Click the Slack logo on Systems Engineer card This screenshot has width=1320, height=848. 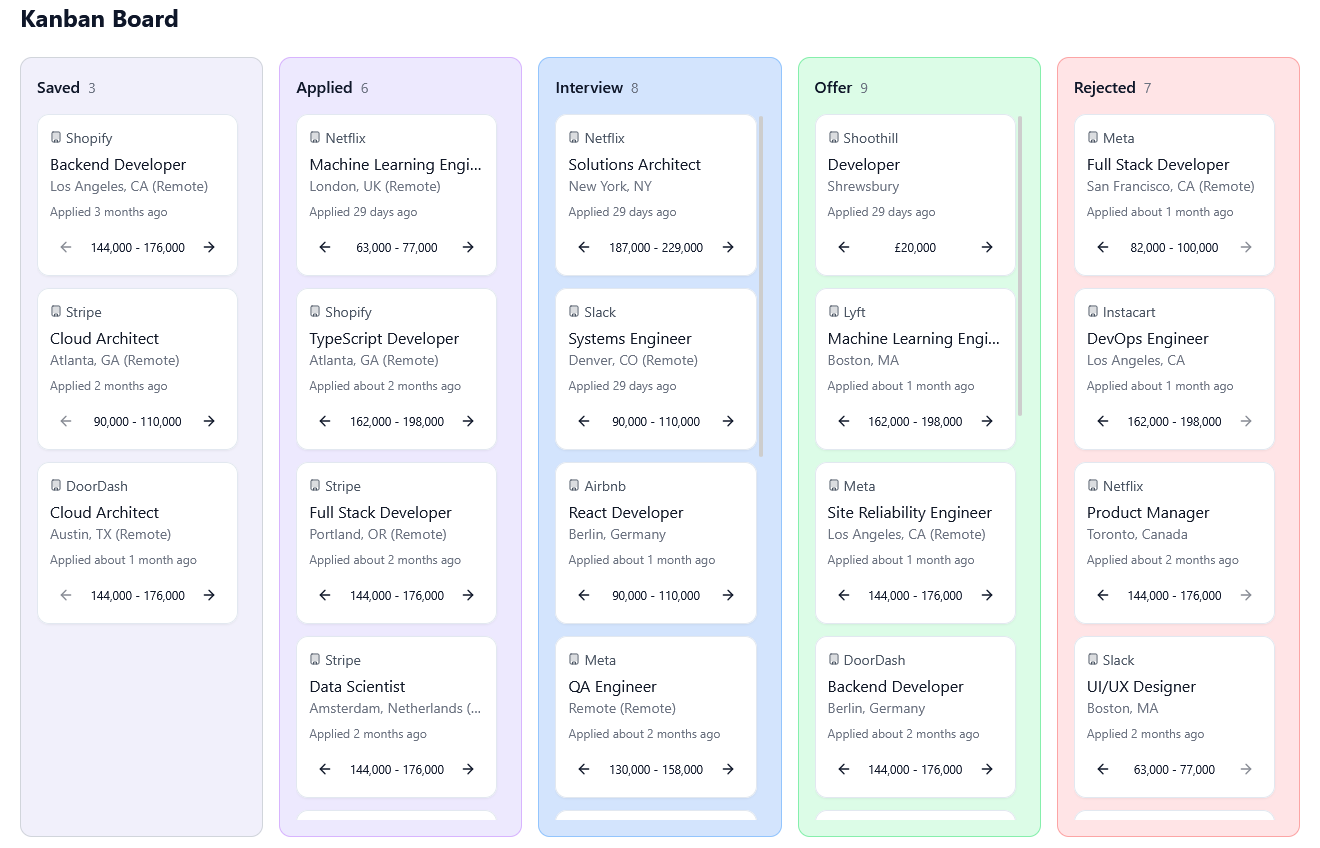(x=573, y=310)
